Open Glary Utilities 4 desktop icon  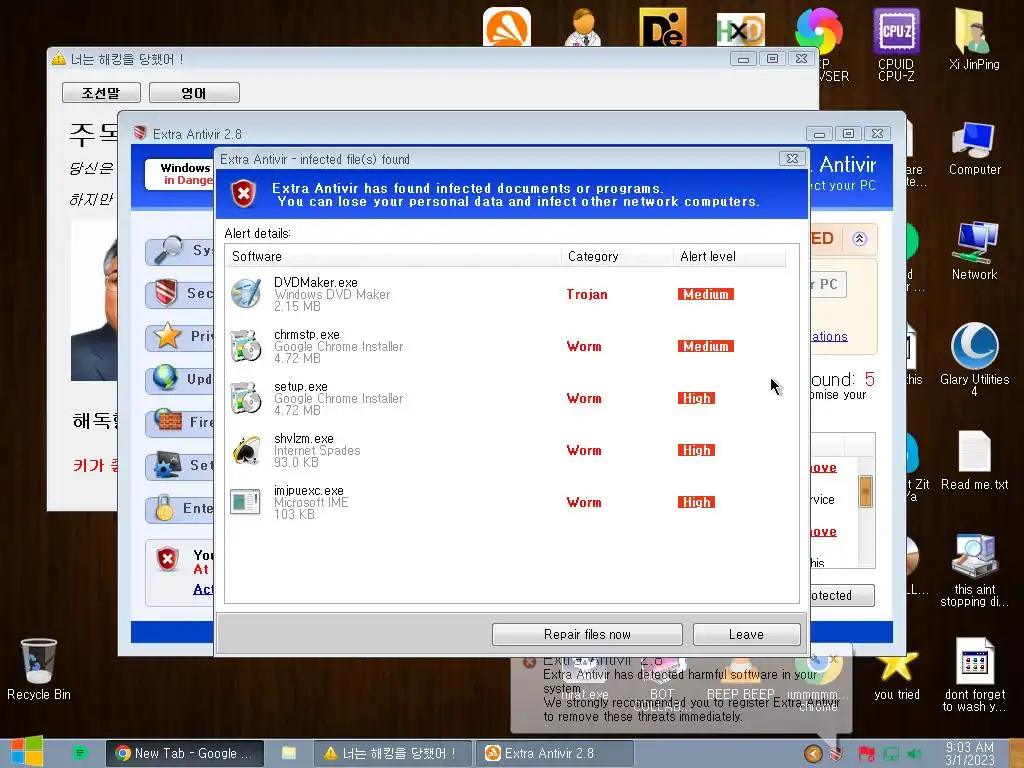pyautogui.click(x=974, y=359)
